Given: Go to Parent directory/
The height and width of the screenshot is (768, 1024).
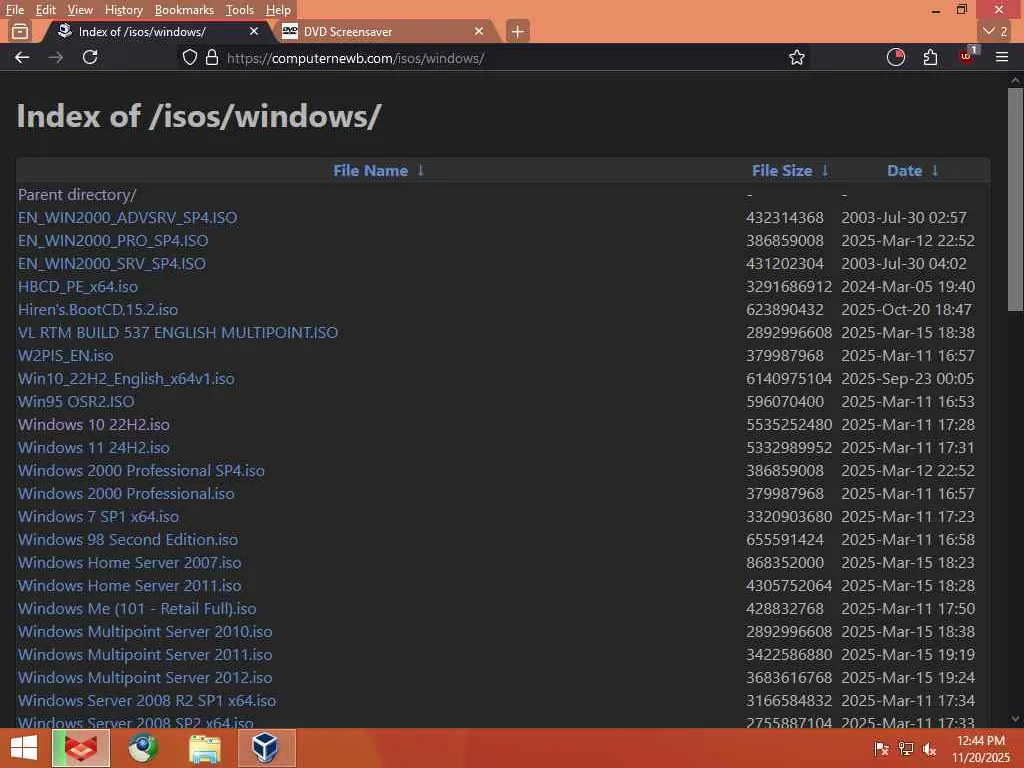Looking at the screenshot, I should tap(77, 195).
